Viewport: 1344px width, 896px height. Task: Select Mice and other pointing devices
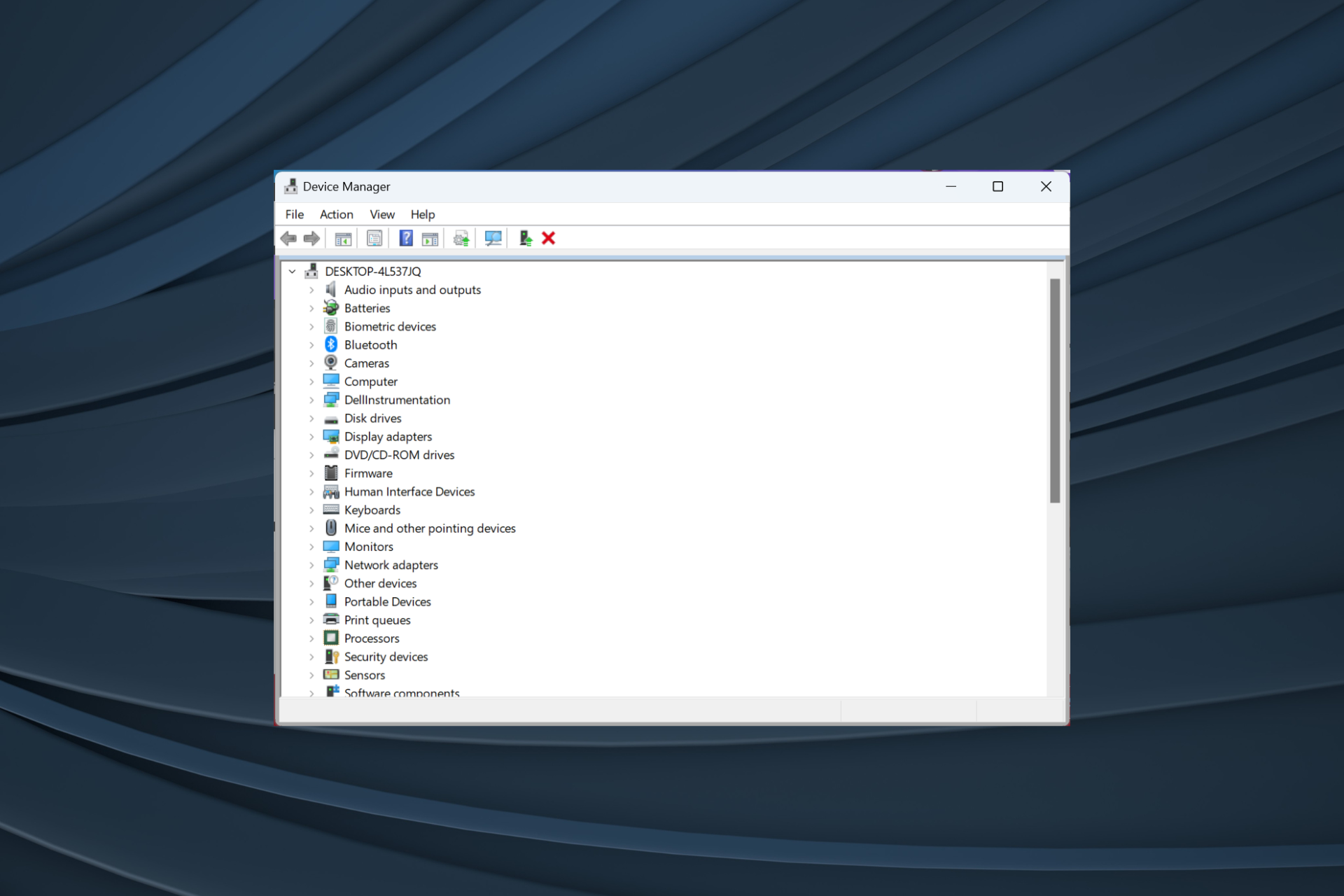(429, 528)
